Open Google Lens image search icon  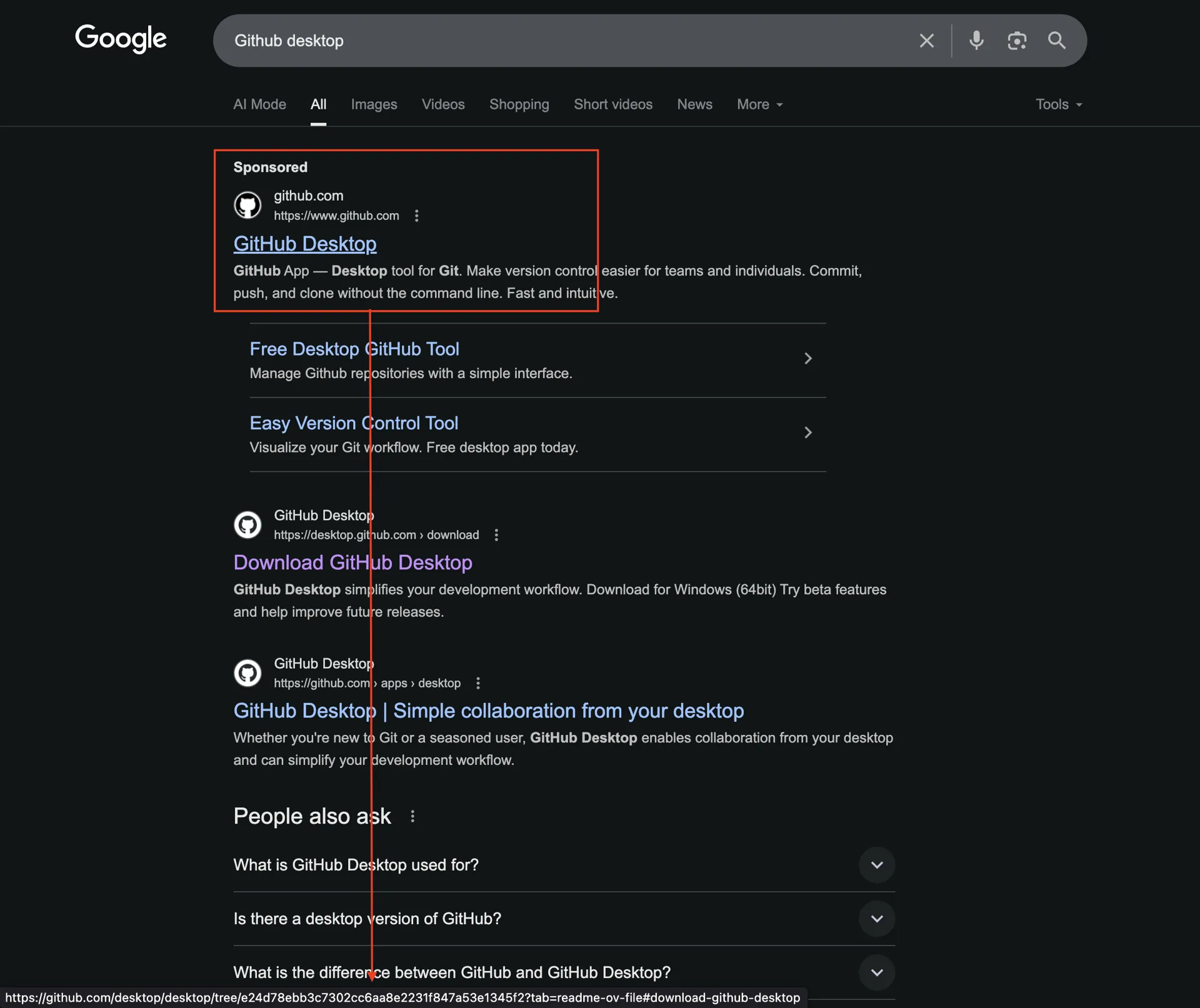(1016, 41)
